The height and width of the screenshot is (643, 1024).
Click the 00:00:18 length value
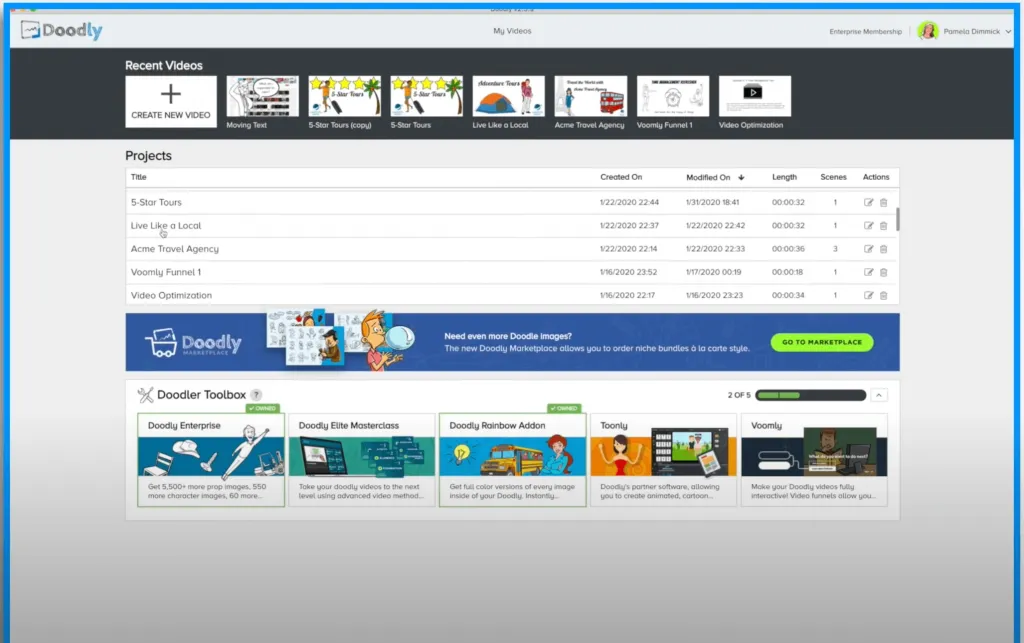(788, 272)
